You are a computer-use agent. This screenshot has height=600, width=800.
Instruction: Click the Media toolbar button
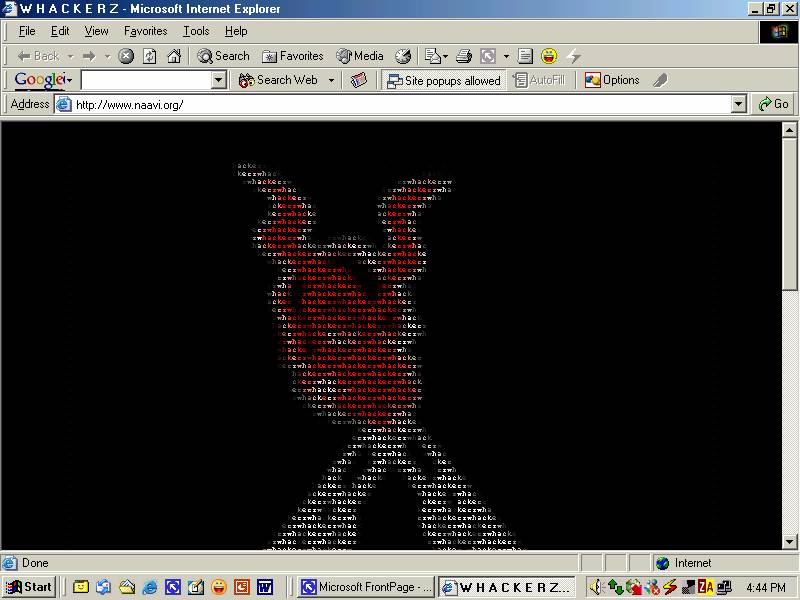point(360,56)
